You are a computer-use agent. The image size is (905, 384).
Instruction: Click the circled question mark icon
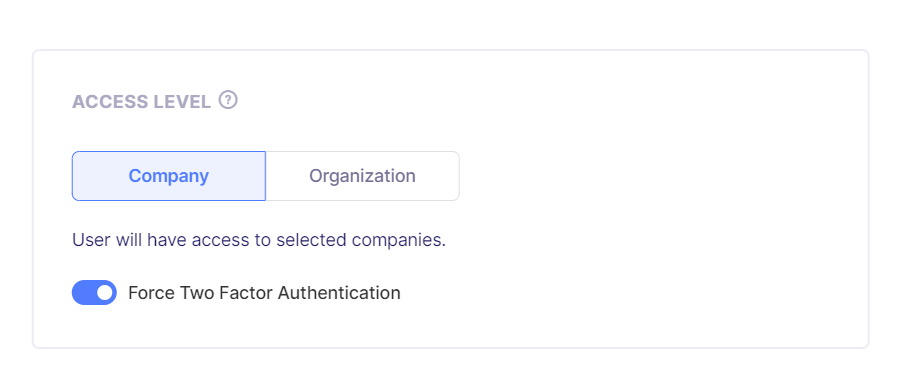228,100
